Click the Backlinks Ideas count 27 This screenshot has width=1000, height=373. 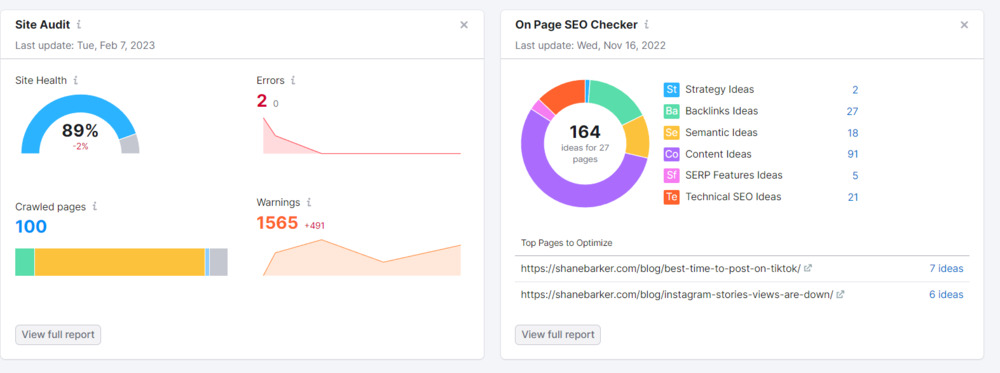point(852,112)
